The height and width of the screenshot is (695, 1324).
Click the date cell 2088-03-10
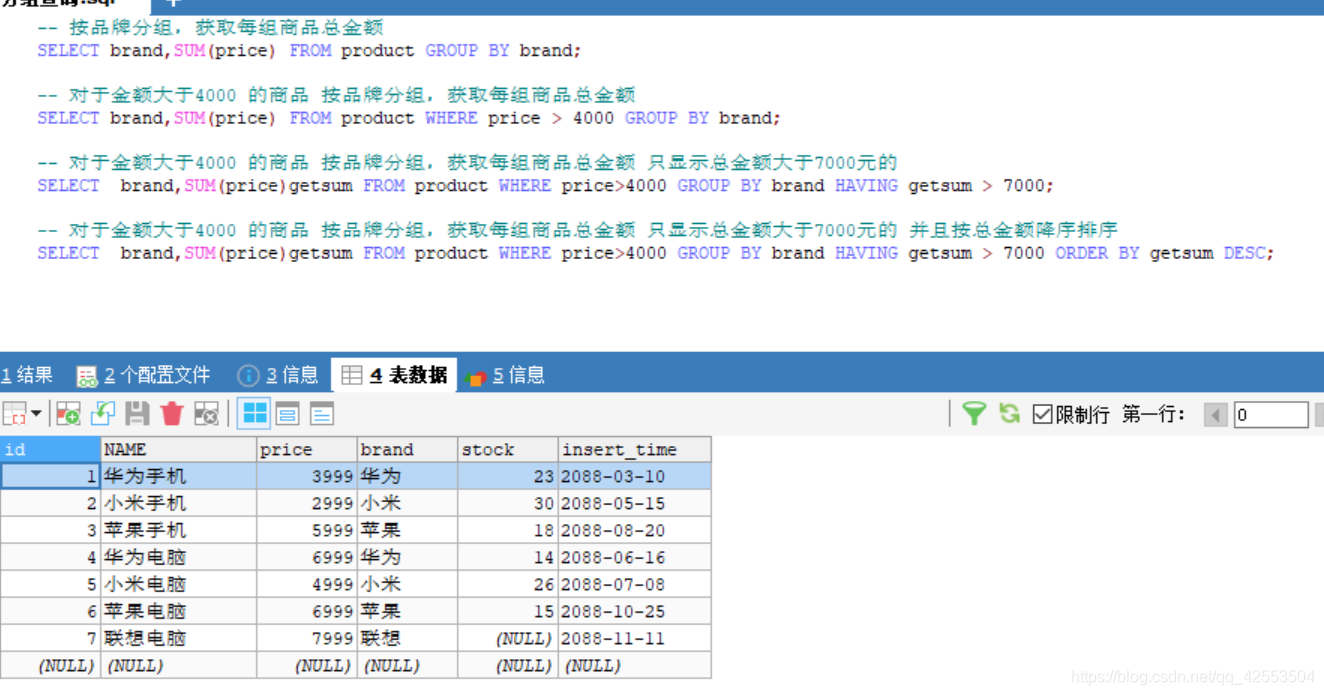635,477
